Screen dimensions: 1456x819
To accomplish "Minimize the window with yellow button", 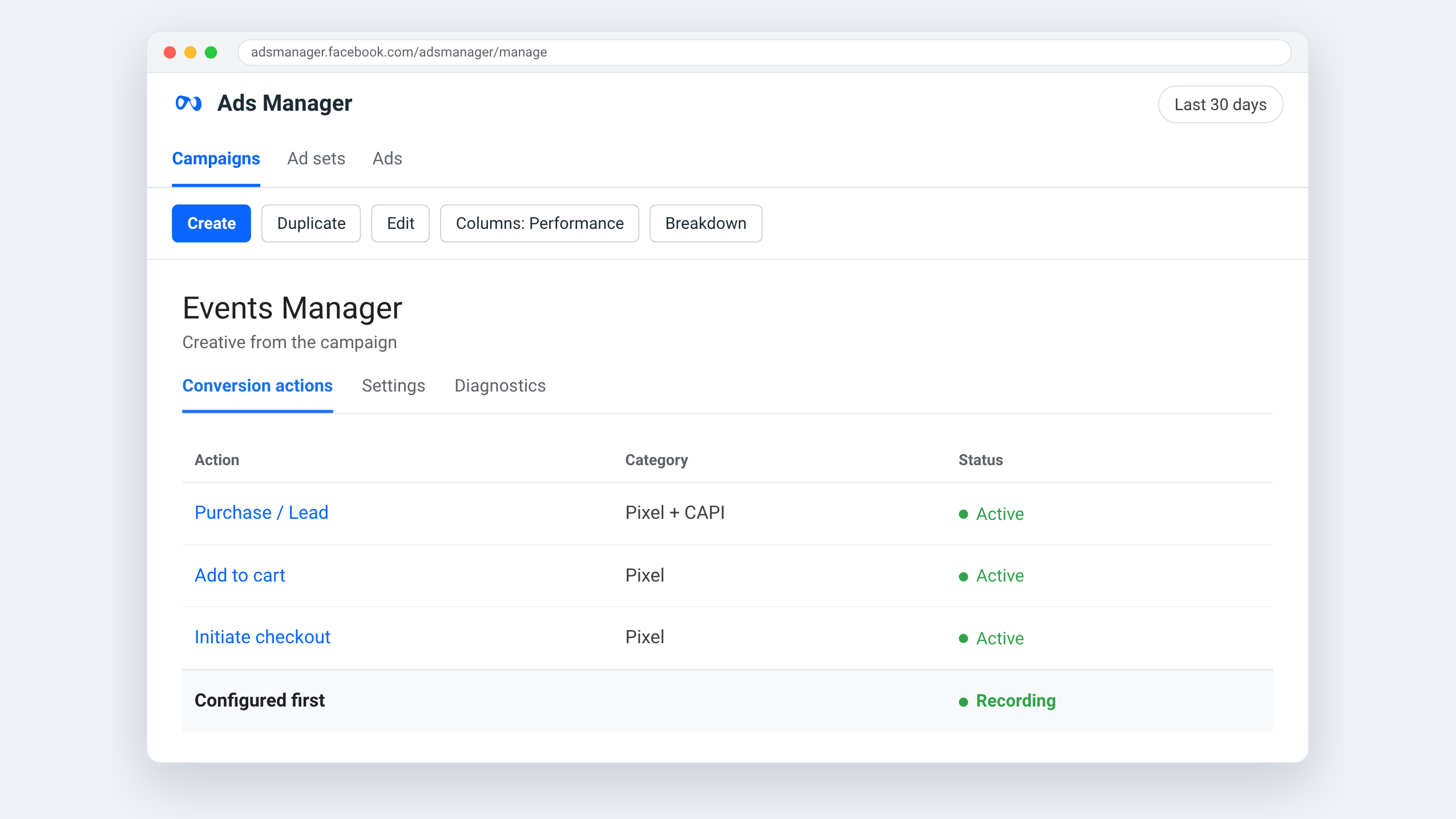I will tap(190, 53).
